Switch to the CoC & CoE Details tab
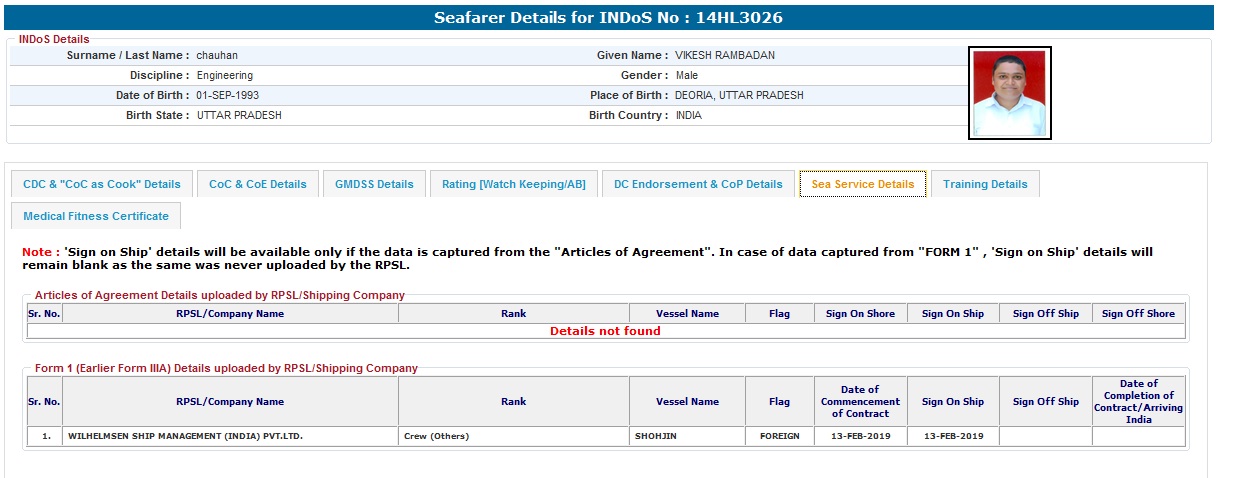Viewport: 1236px width, 478px height. 258,184
